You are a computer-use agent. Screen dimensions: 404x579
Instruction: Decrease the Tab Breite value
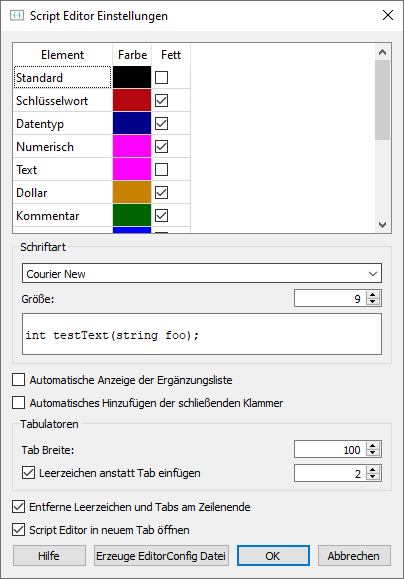click(x=373, y=453)
